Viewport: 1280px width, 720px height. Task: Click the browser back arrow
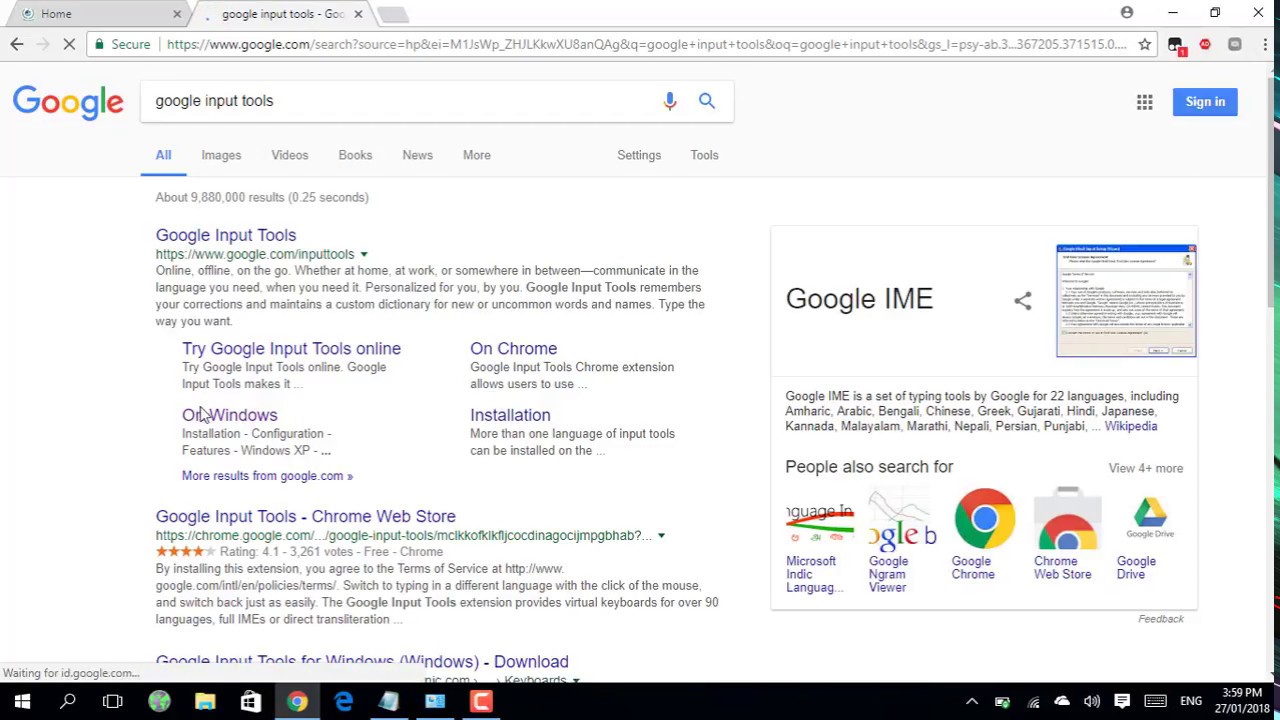pos(17,44)
